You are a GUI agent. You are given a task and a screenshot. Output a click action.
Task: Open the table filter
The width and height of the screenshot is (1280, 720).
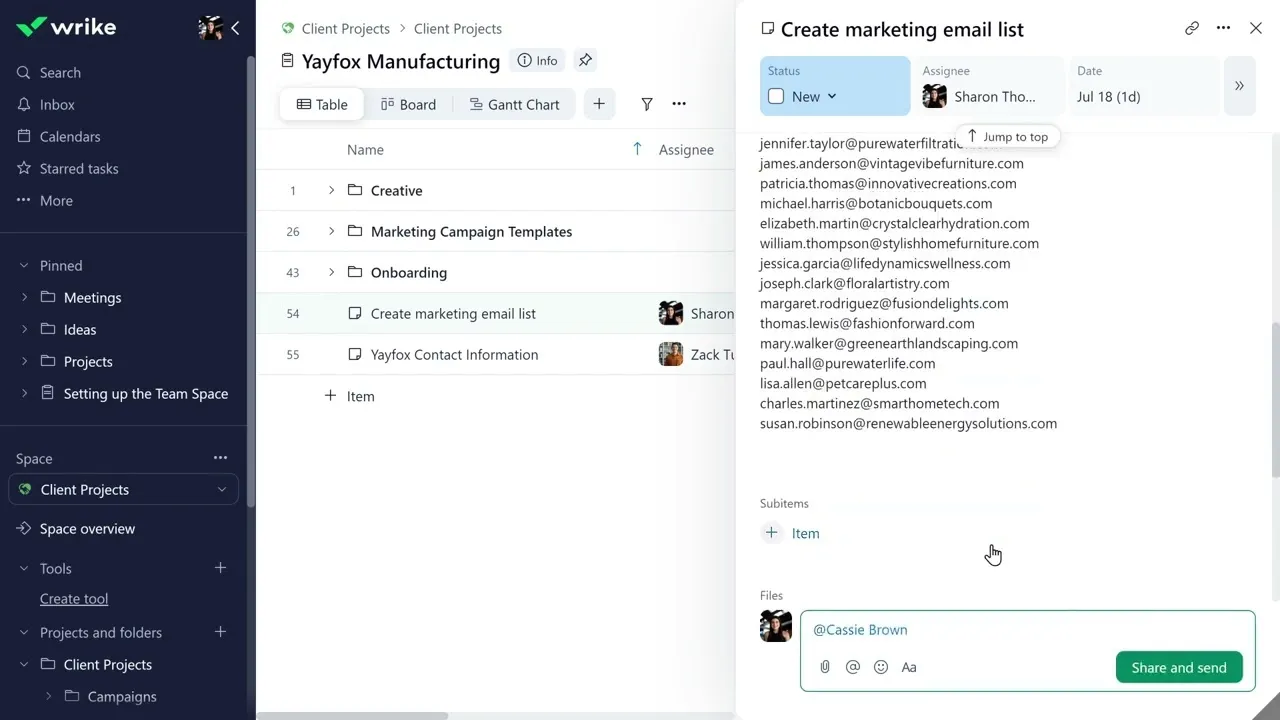tap(647, 104)
